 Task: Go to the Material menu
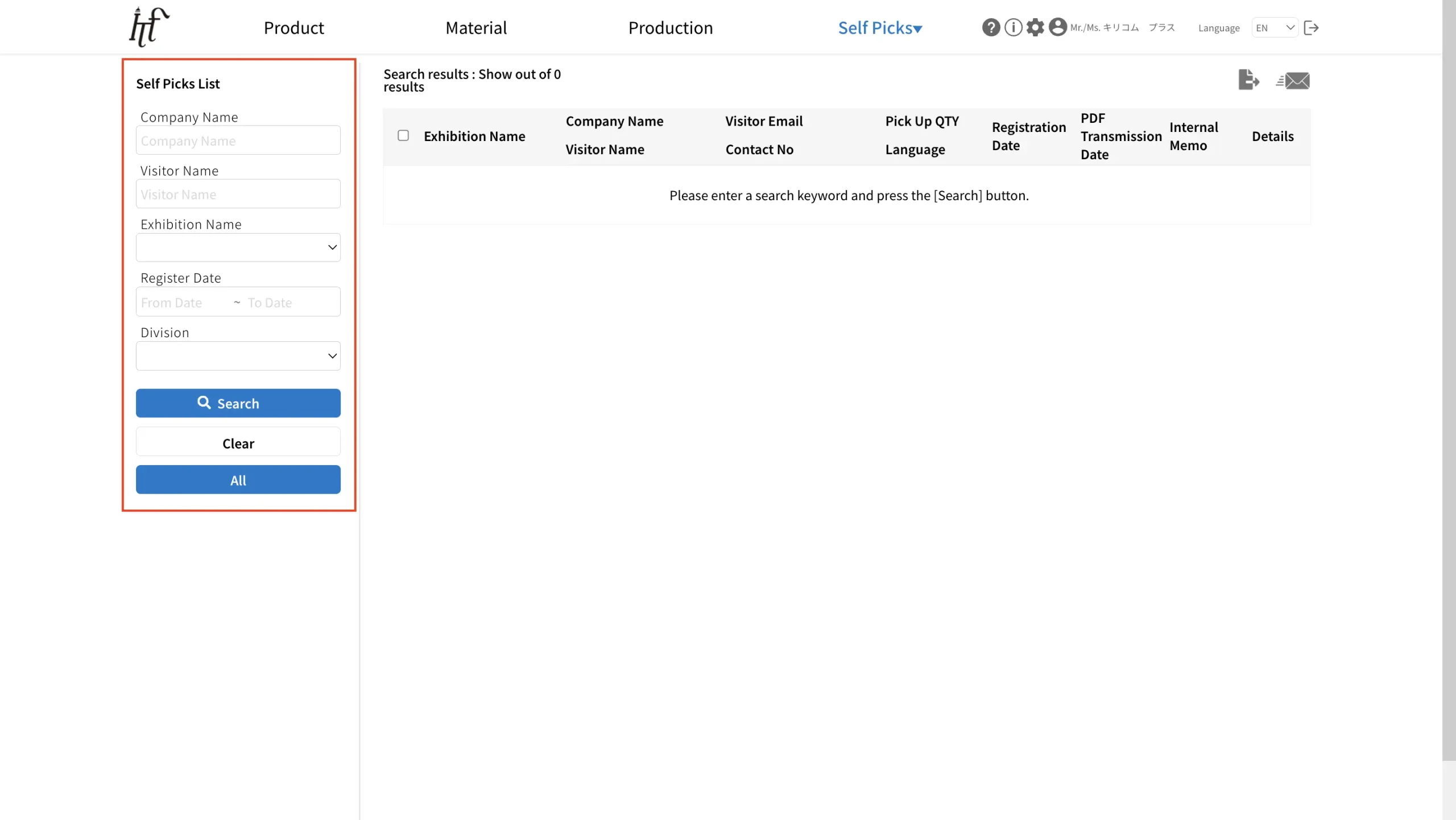coord(476,27)
